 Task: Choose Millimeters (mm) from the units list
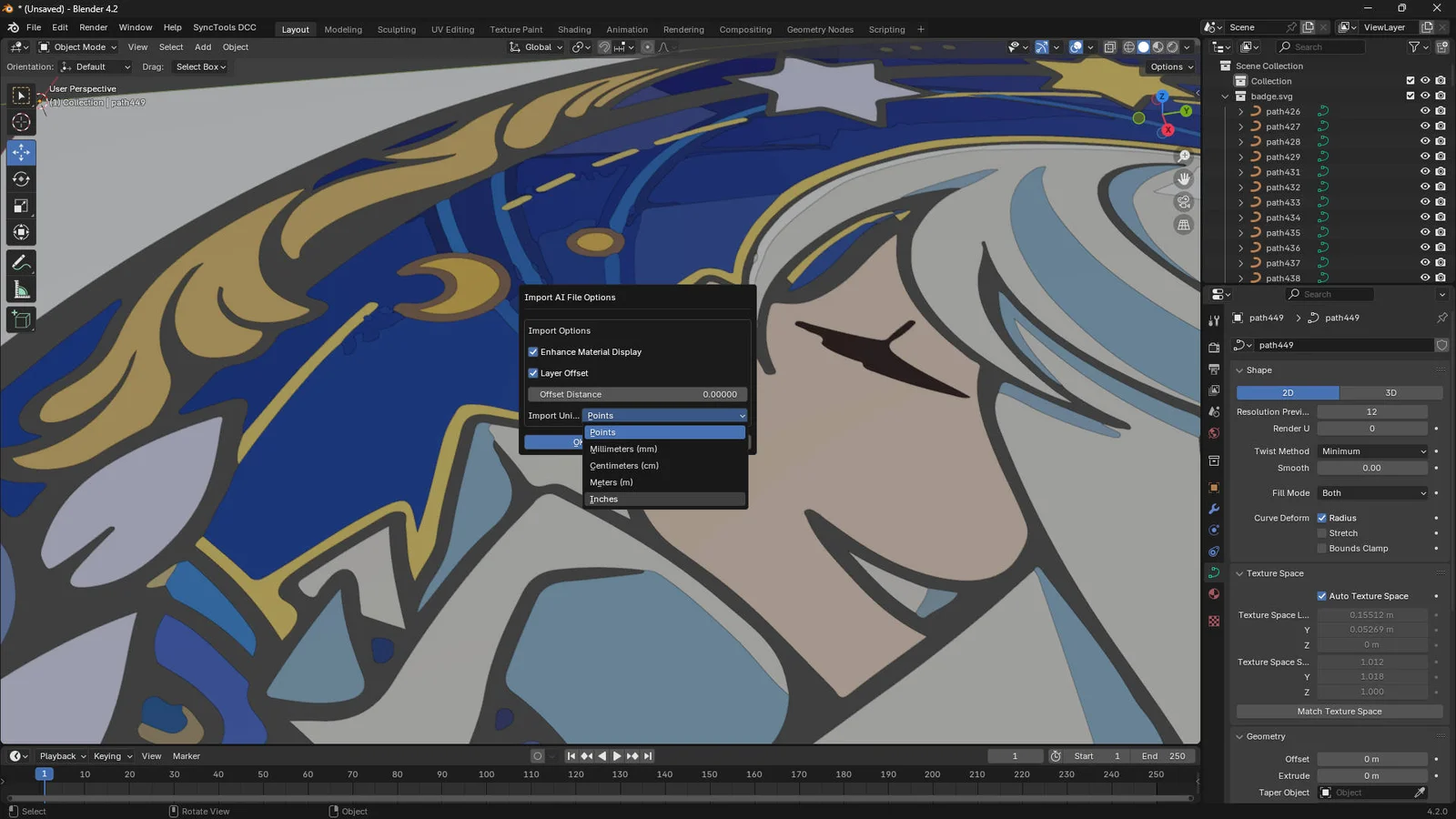coord(623,449)
